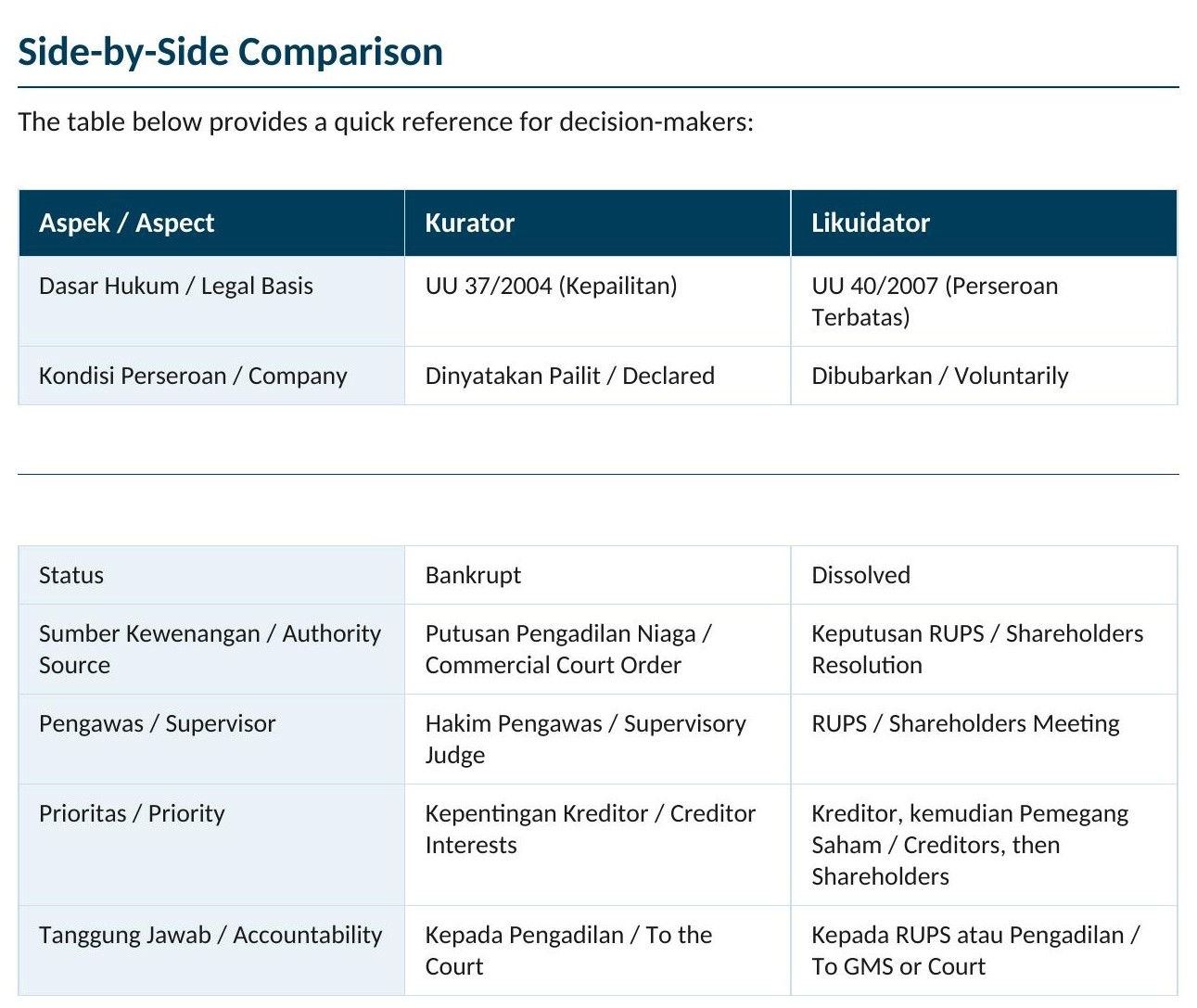Select the Status row label
Screen dimensions: 1197x1008
pos(71,576)
